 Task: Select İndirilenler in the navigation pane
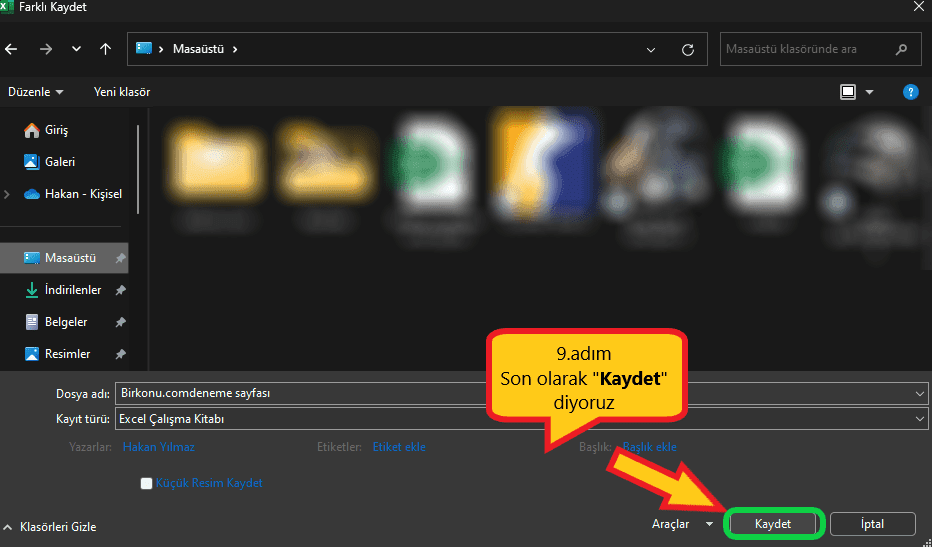coord(72,290)
